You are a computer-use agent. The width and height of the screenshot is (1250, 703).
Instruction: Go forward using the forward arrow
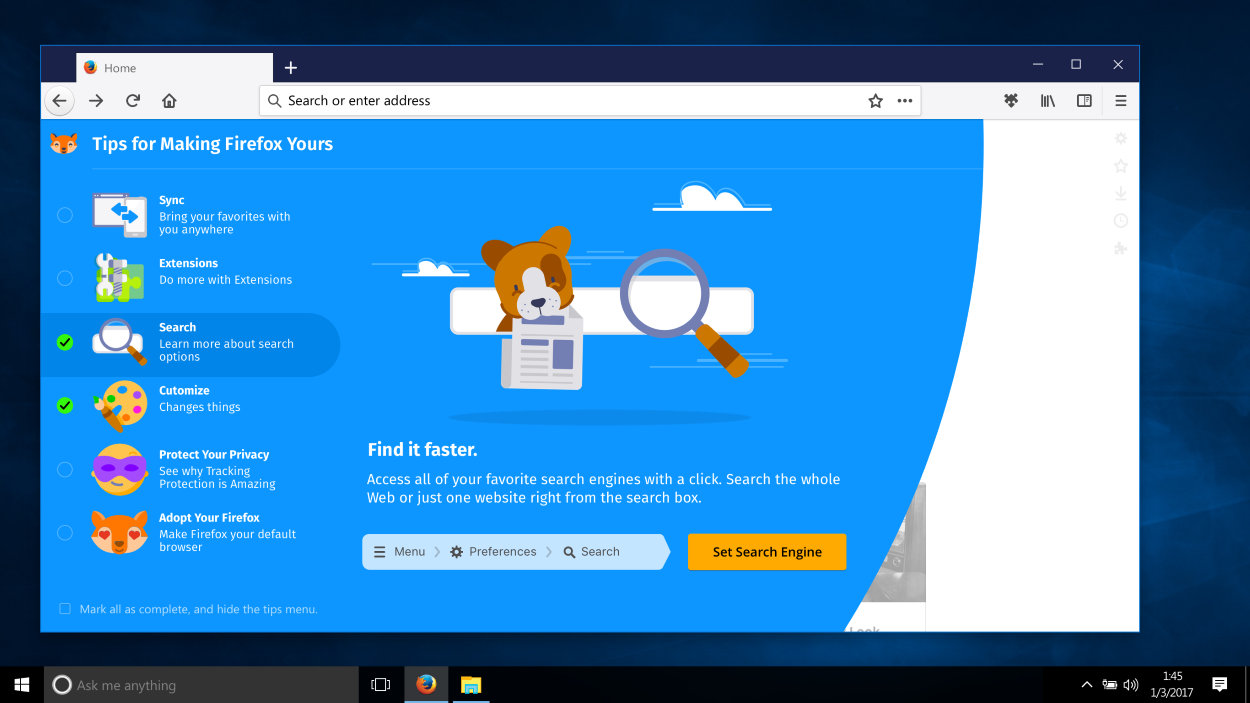(96, 100)
